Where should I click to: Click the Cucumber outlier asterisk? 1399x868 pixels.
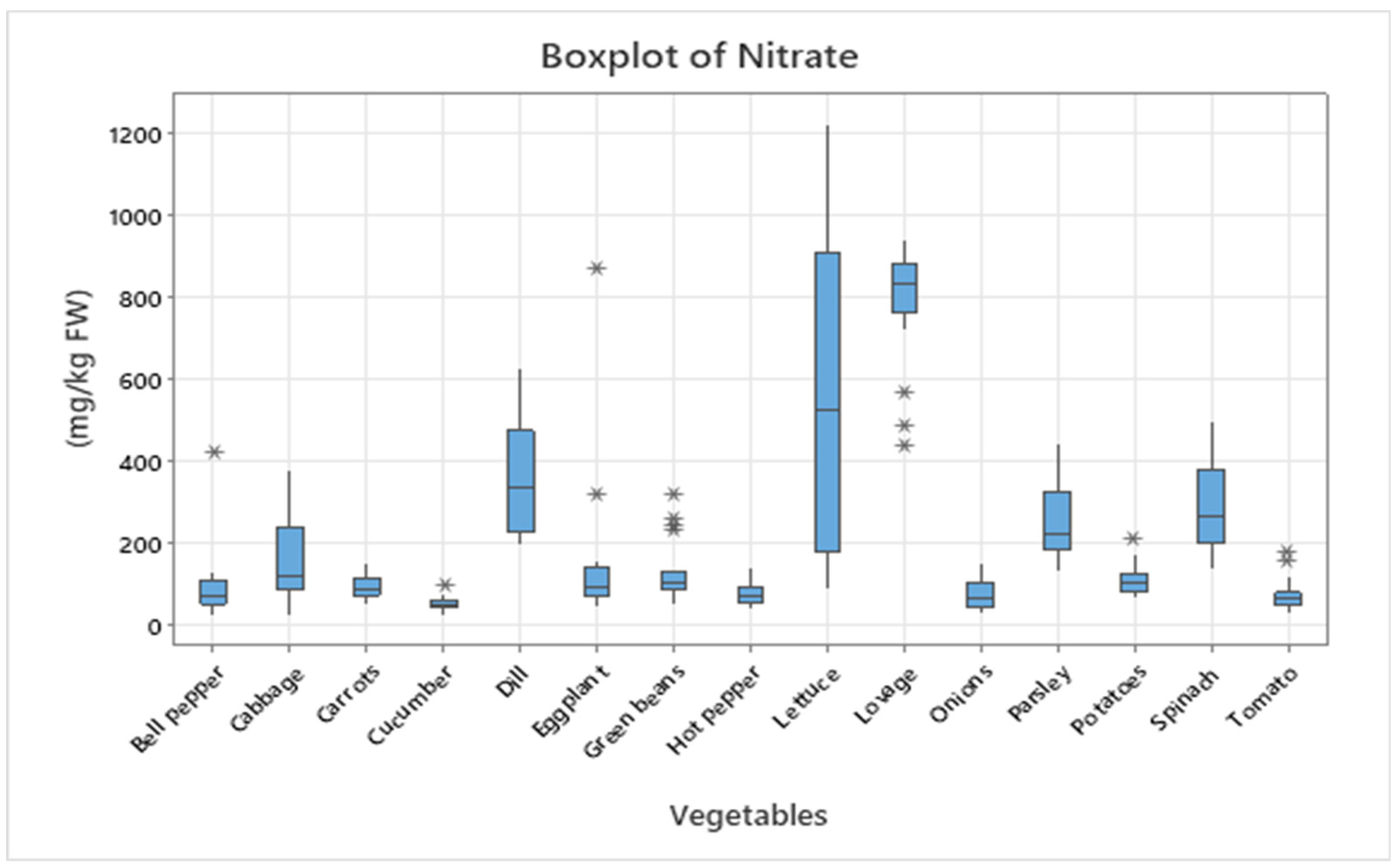pos(445,585)
